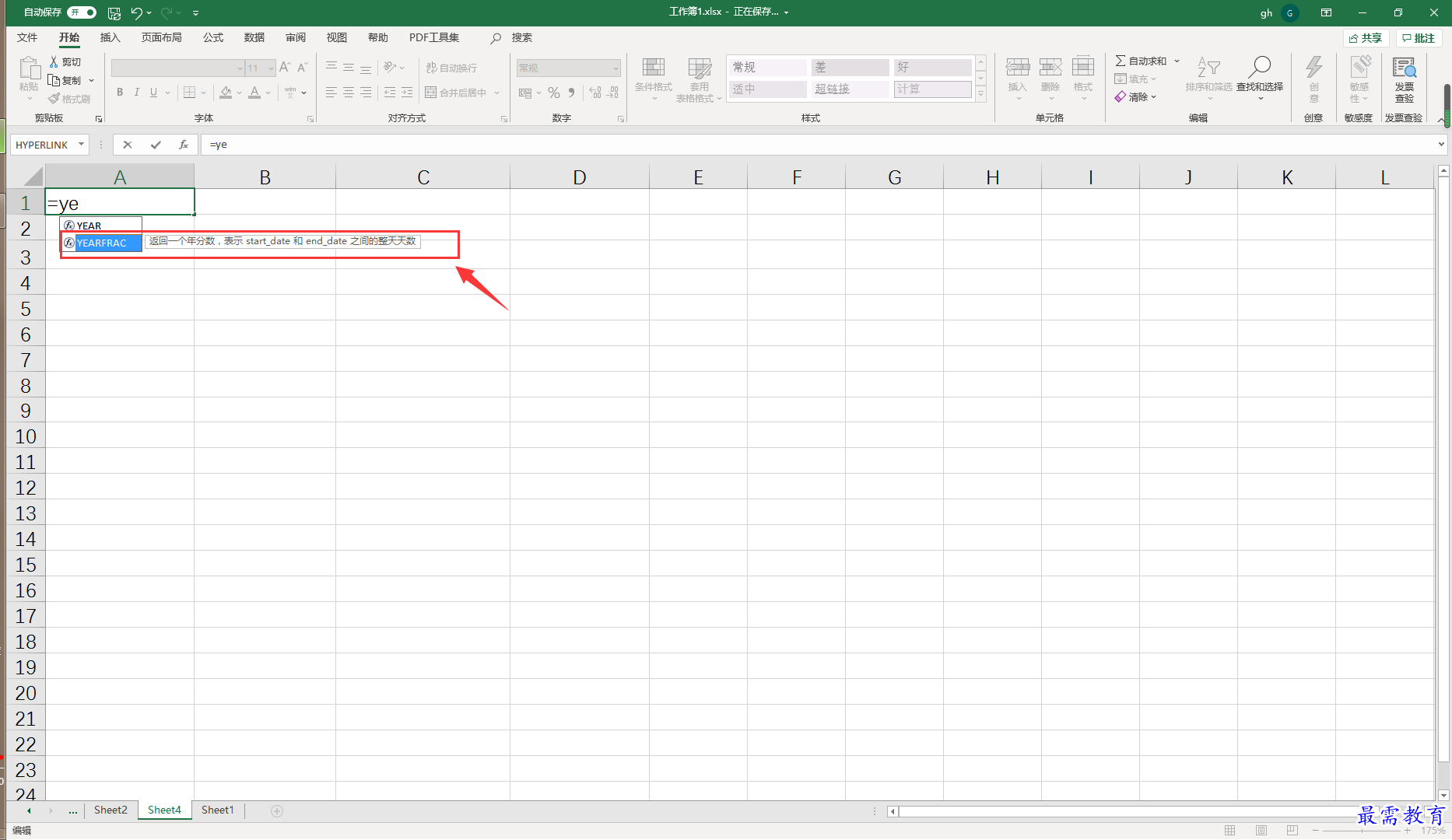Click the 格式 cells icon
This screenshot has height=840, width=1452.
(1083, 68)
